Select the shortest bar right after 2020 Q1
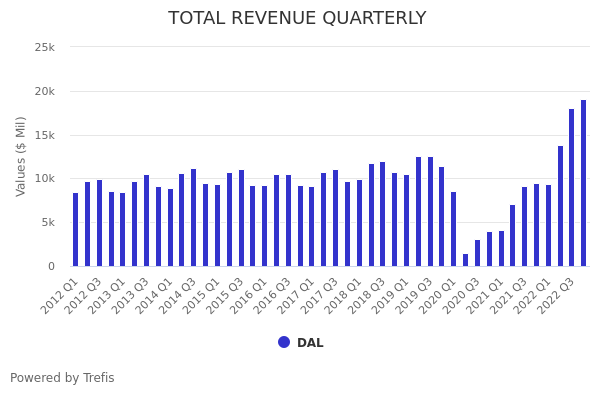This screenshot has height=400, width=600. click(x=465, y=260)
